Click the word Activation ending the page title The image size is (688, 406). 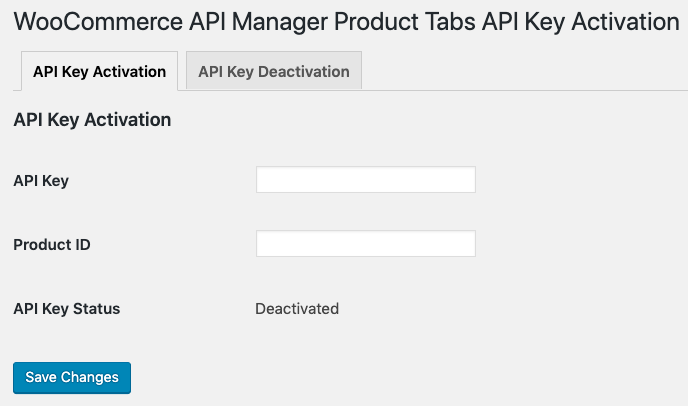tap(625, 22)
